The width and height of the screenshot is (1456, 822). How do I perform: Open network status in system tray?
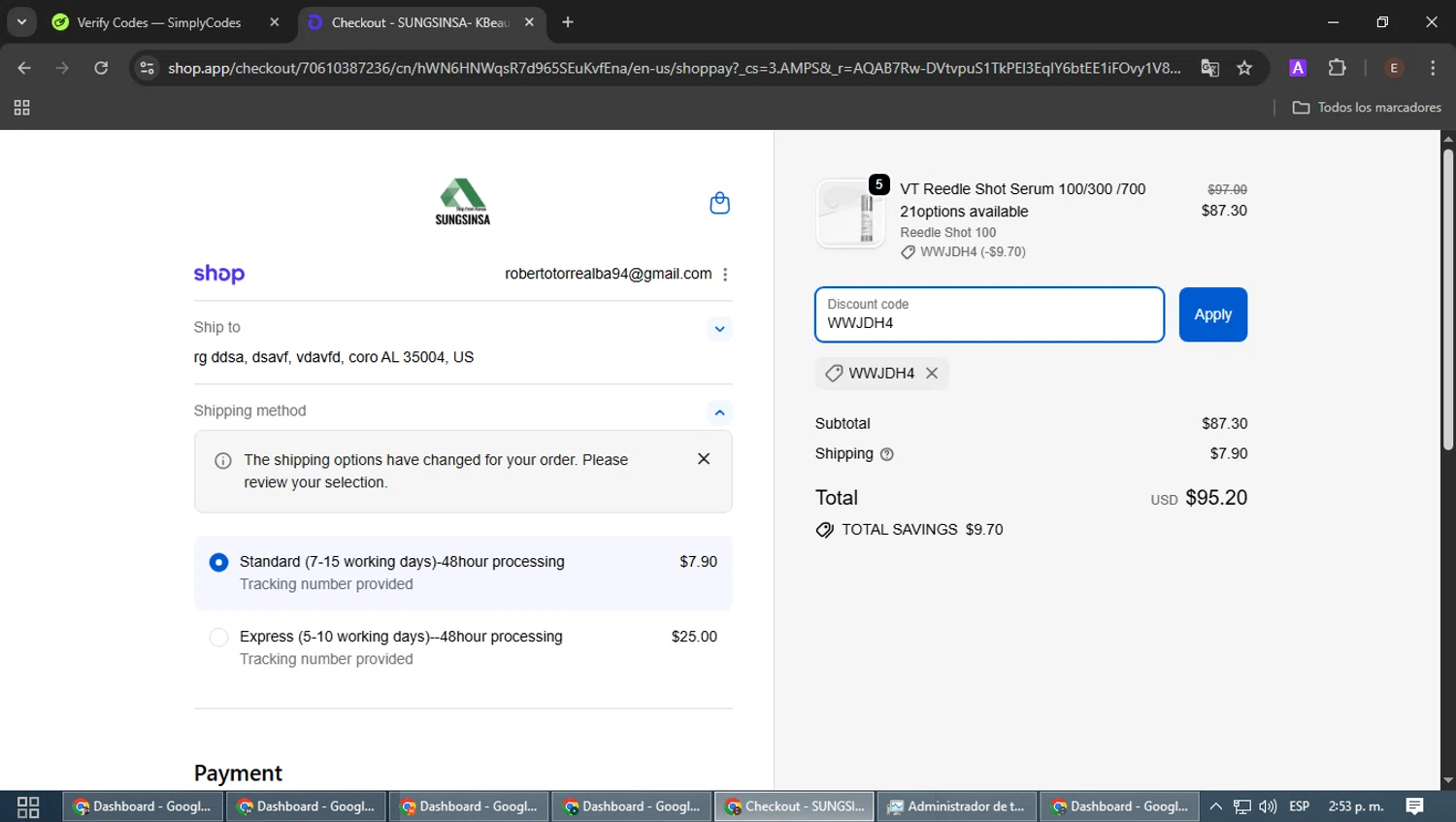(1241, 806)
